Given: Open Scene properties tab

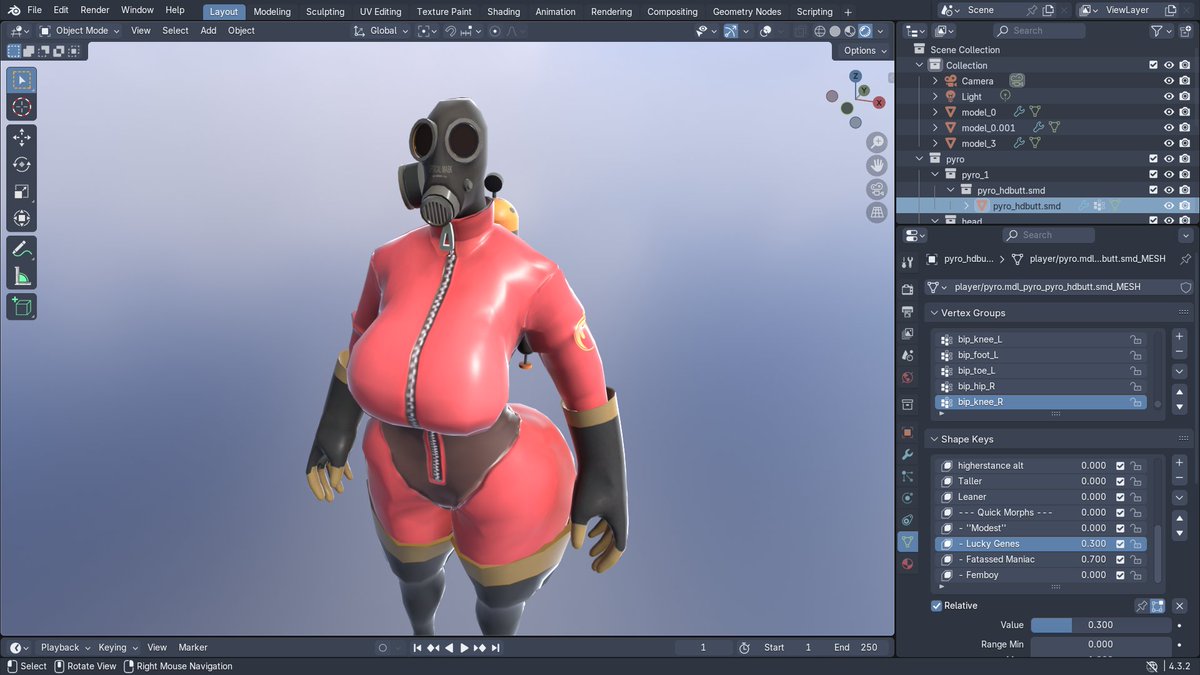Looking at the screenshot, I should pyautogui.click(x=907, y=355).
